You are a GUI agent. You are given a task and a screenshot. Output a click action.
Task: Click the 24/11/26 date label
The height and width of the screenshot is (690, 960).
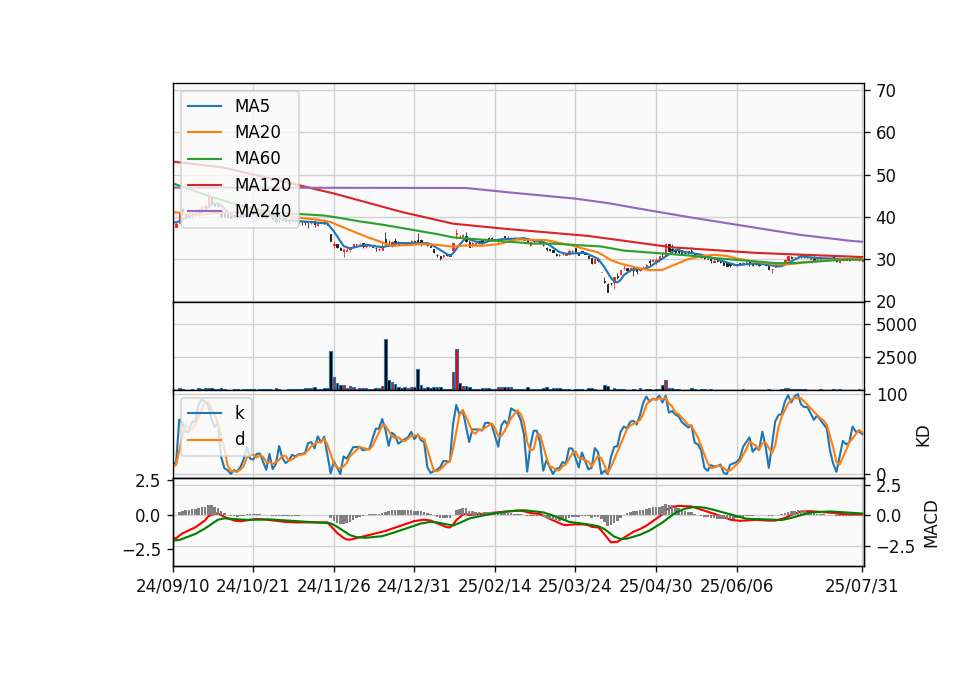[x=334, y=586]
